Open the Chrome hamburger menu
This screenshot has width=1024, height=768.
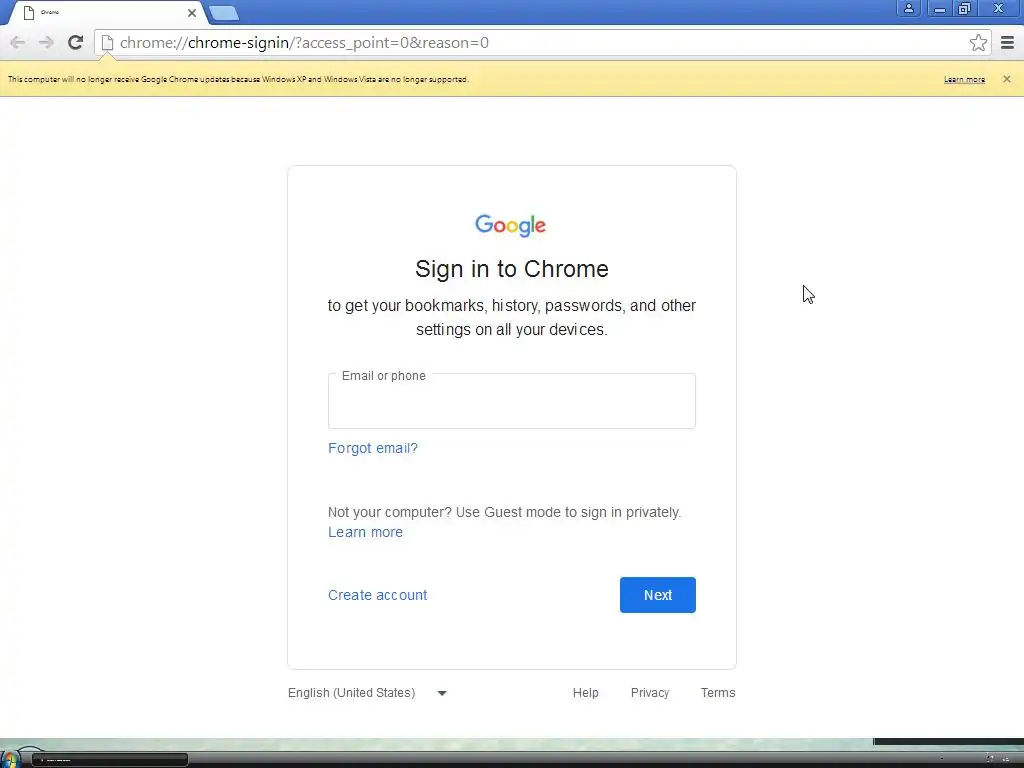click(x=1008, y=42)
